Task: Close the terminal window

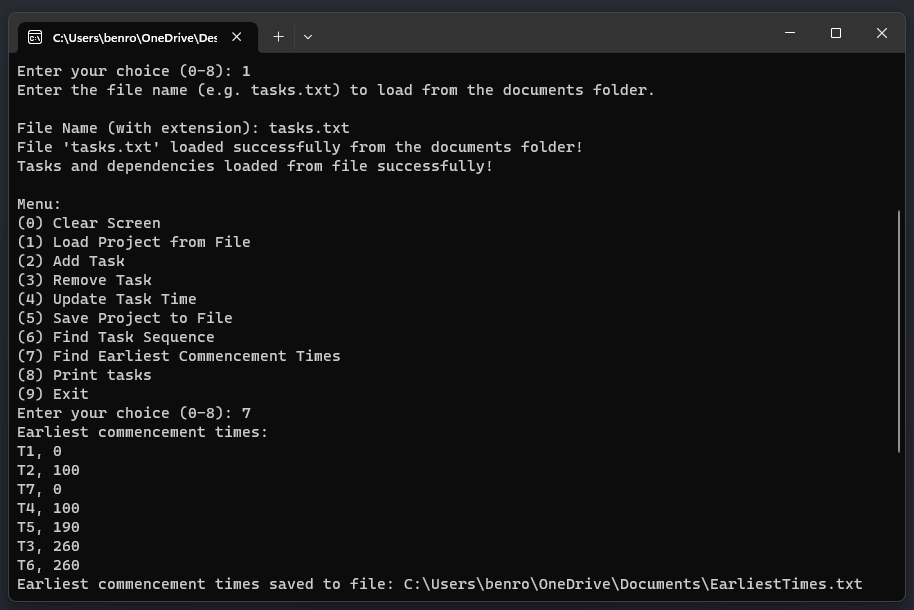Action: click(881, 33)
